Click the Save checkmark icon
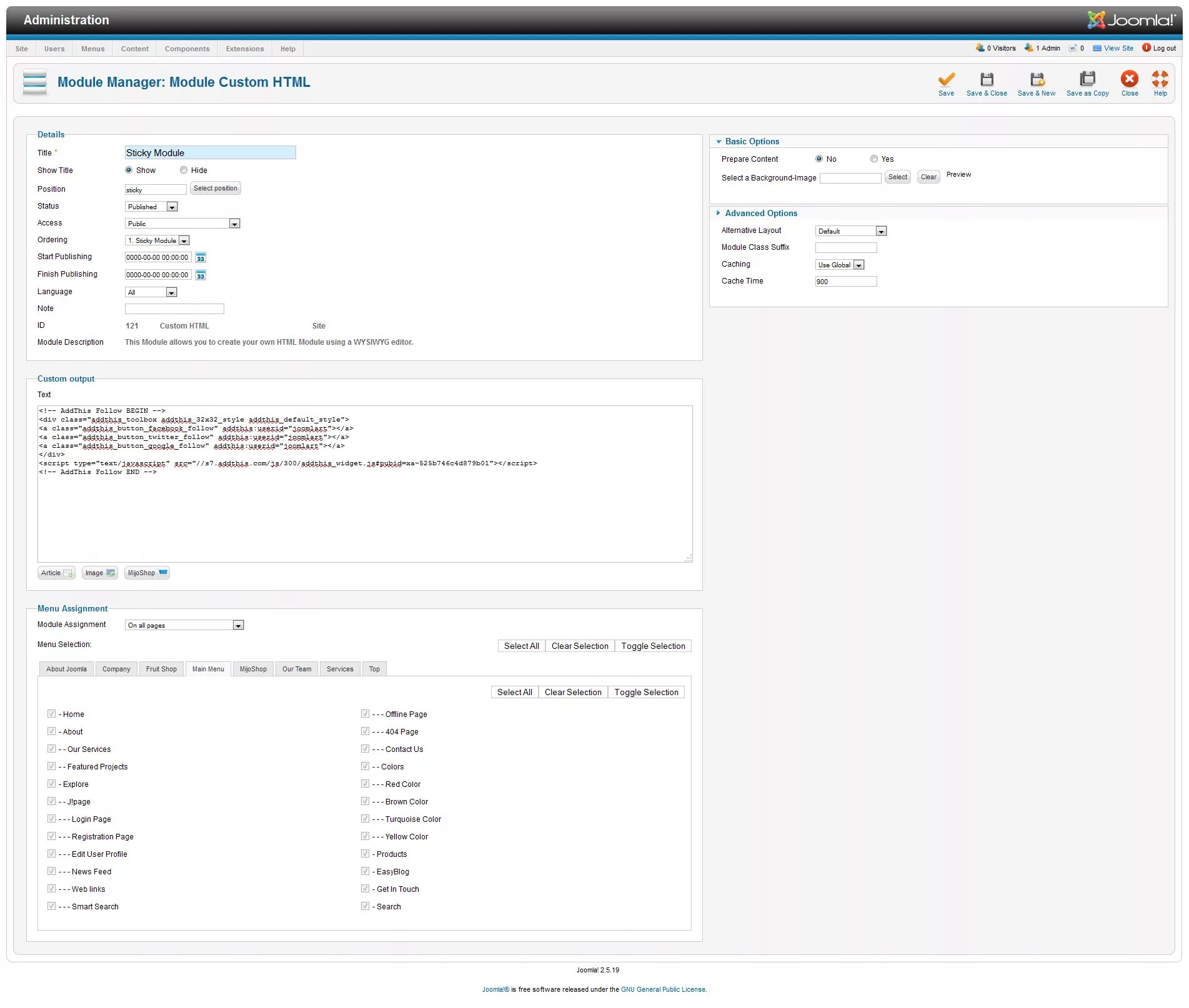The image size is (1189, 1008). (x=946, y=79)
